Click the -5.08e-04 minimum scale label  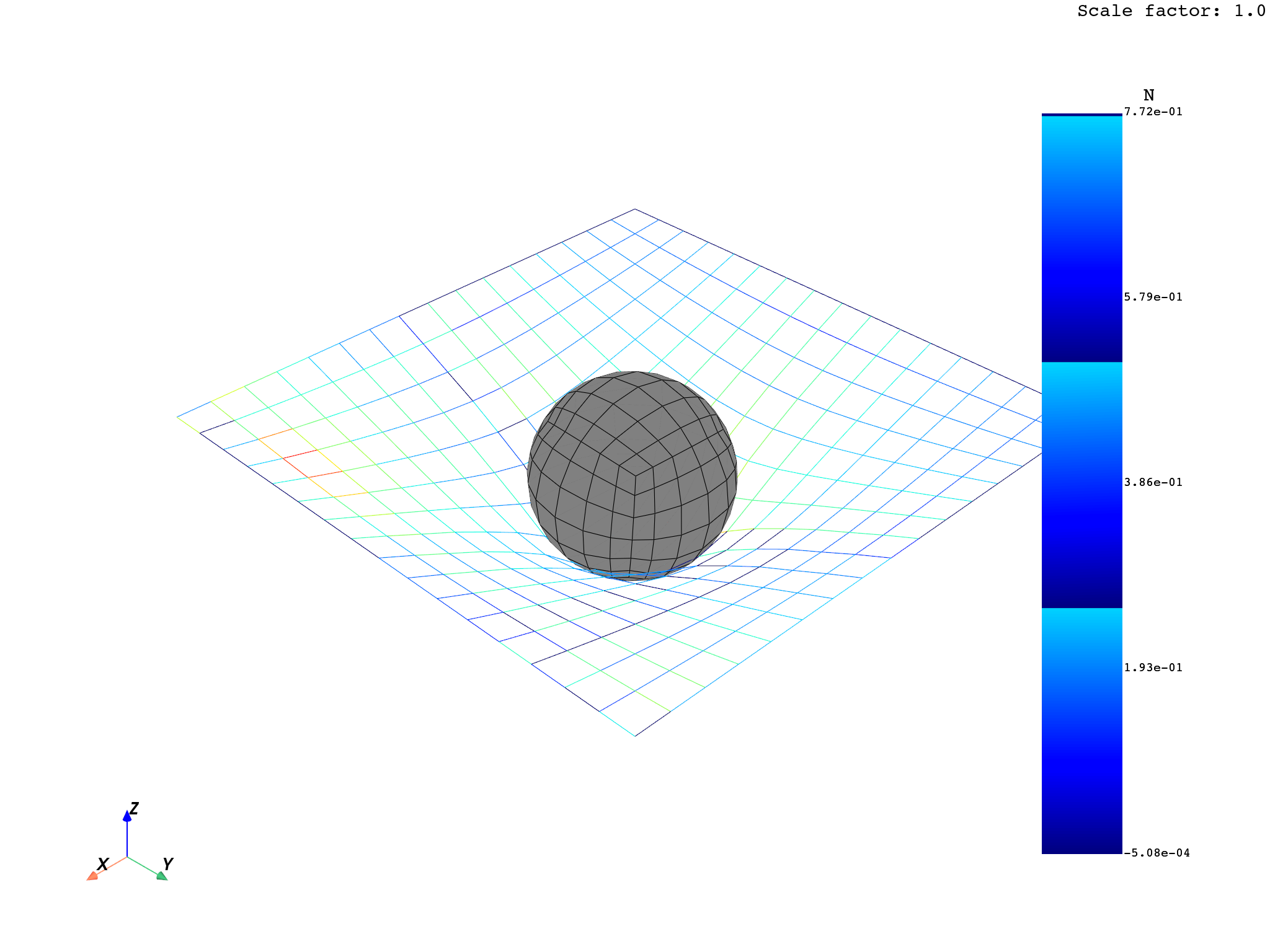tap(1156, 853)
